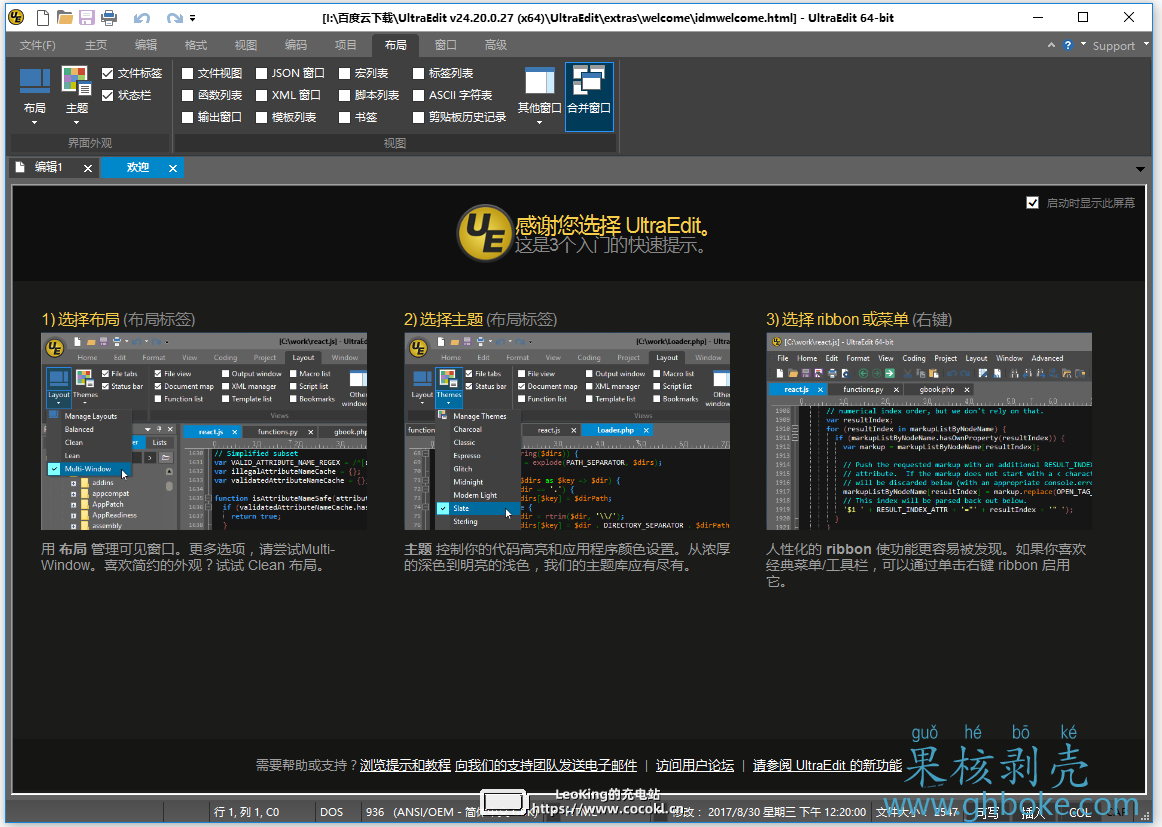Image resolution: width=1162 pixels, height=827 pixels.
Task: Enable 剪贴板历史记录 checkbox
Action: coord(419,117)
